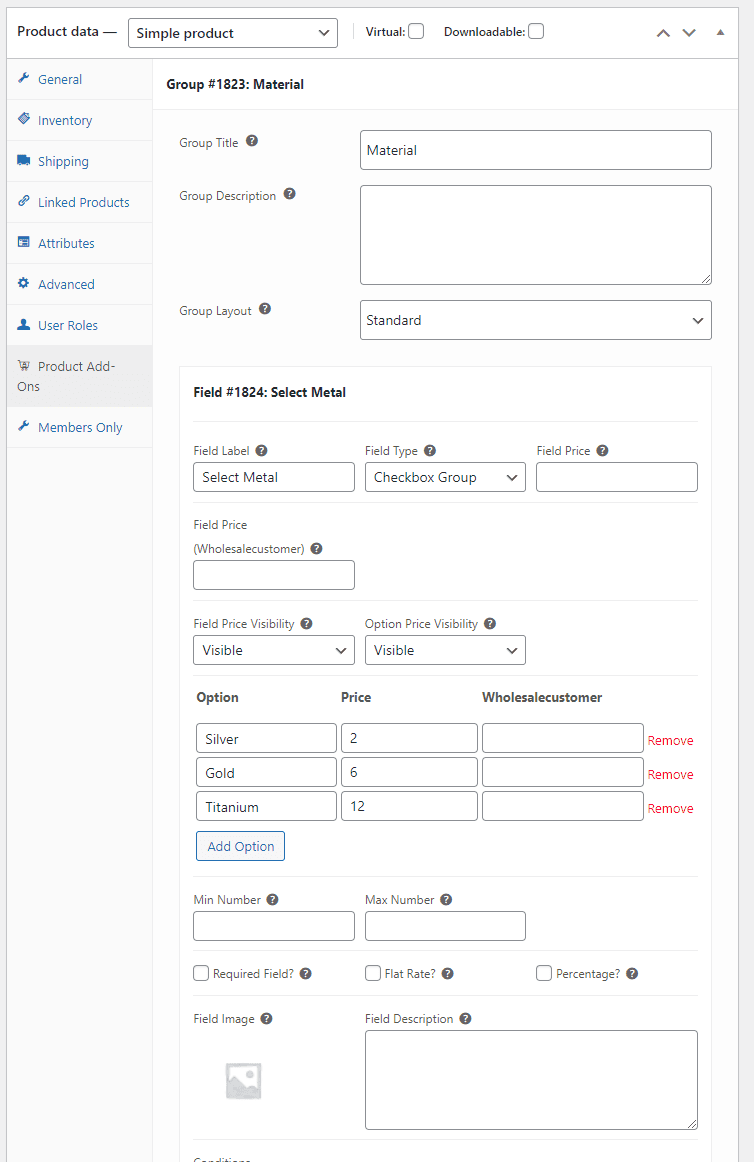Screen dimensions: 754x1162
Task: Check the Percentage checkbox
Action: tap(544, 973)
